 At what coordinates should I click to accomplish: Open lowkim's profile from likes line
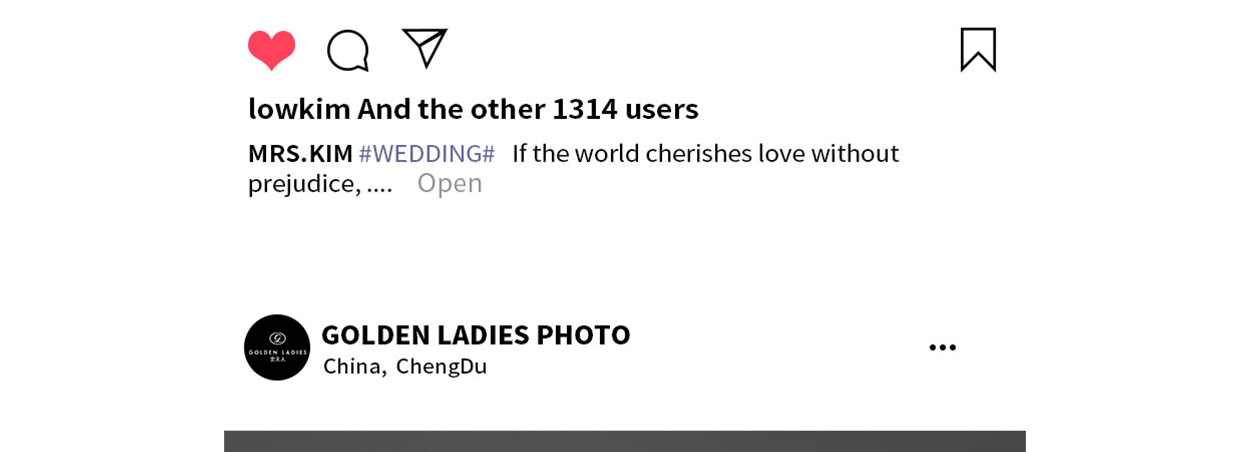[299, 109]
